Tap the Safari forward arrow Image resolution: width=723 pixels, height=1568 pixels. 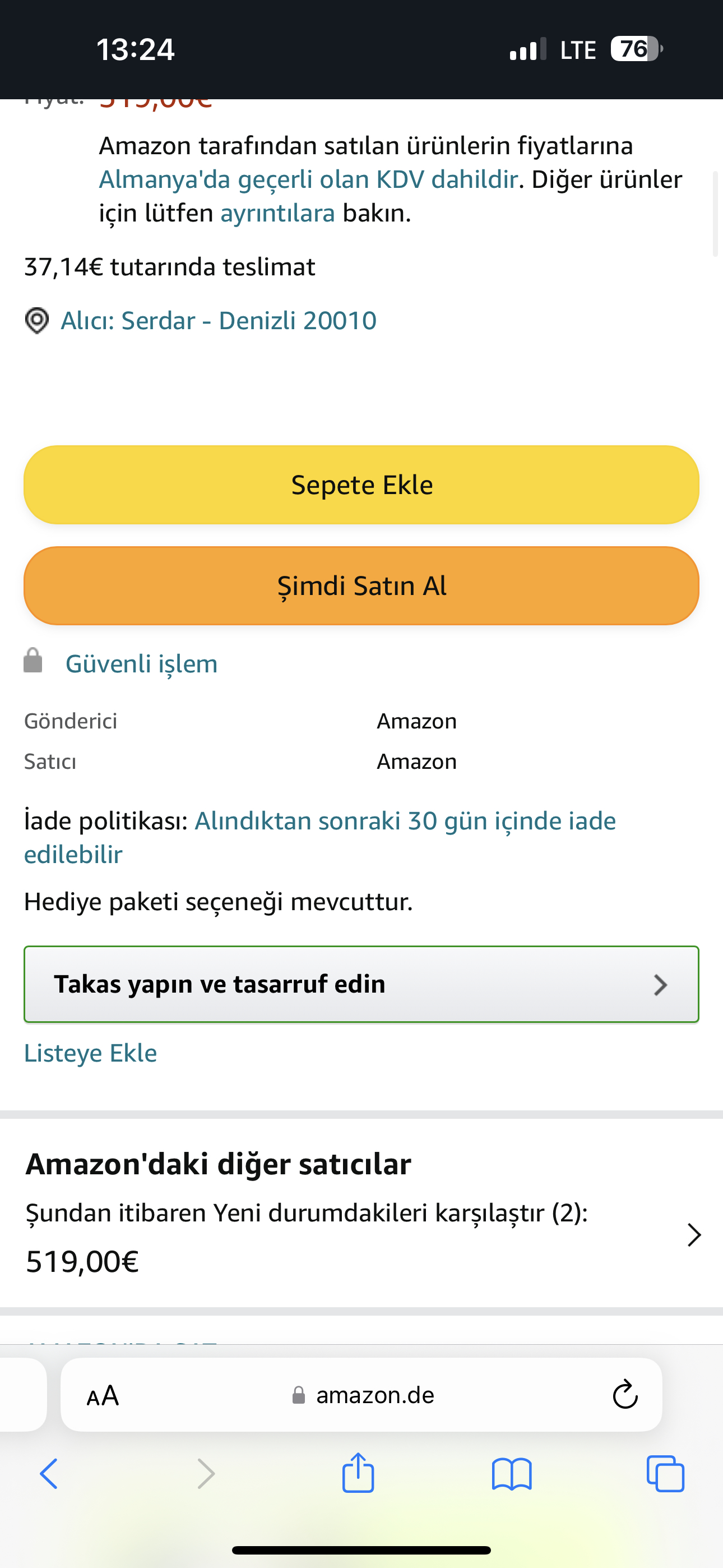tap(206, 1474)
